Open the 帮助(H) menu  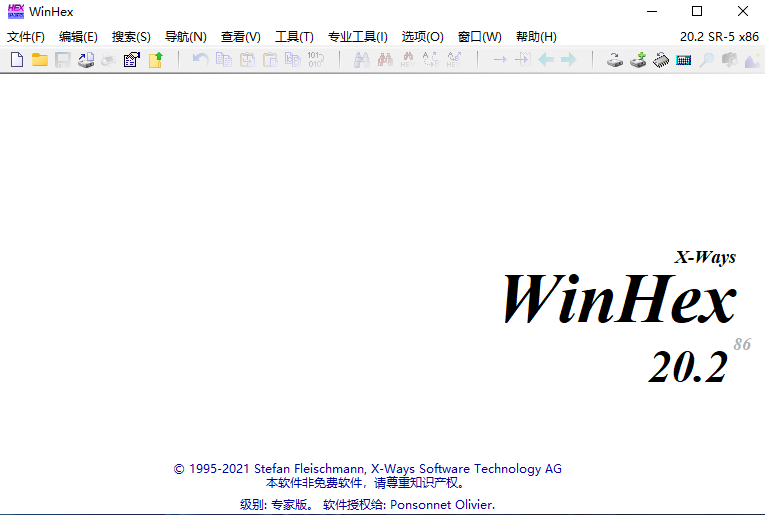point(536,37)
